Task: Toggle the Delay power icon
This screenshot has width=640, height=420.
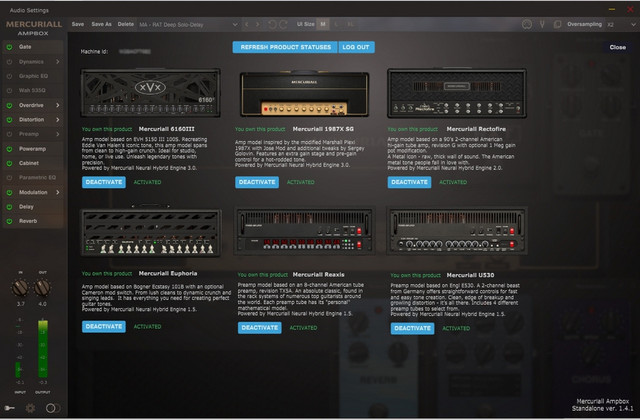Action: (9, 207)
